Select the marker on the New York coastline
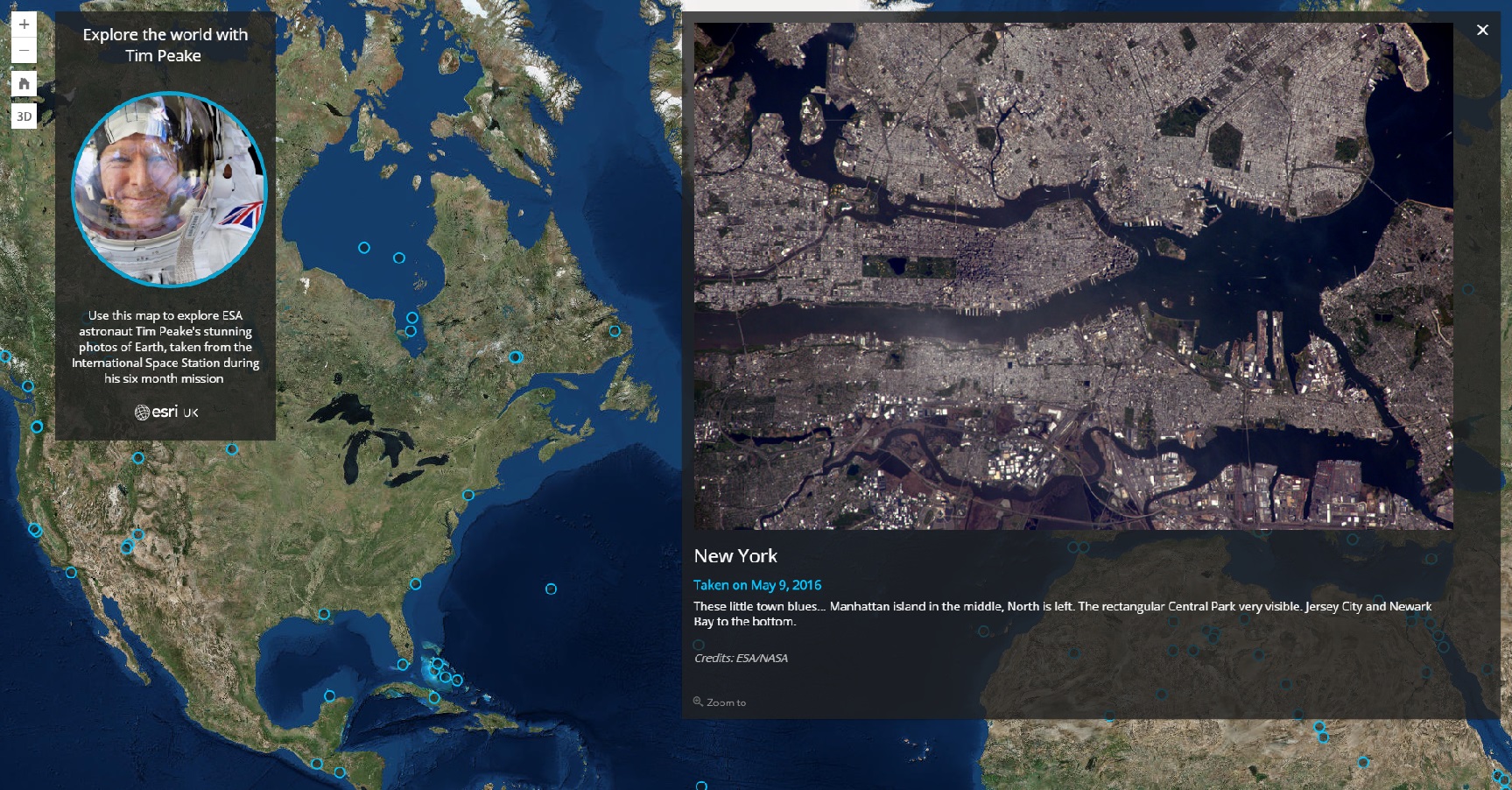Screen dimensions: 1512x790 click(468, 495)
